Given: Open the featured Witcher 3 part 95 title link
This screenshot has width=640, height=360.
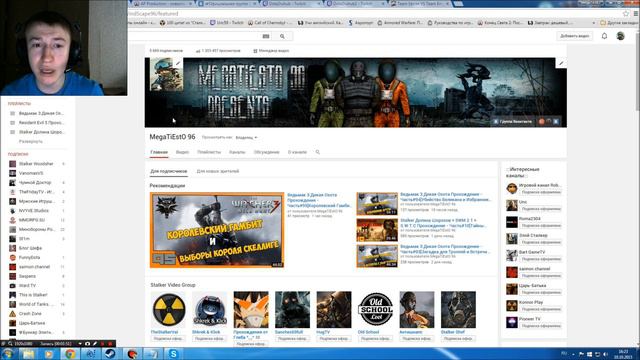Looking at the screenshot, I should (x=319, y=200).
